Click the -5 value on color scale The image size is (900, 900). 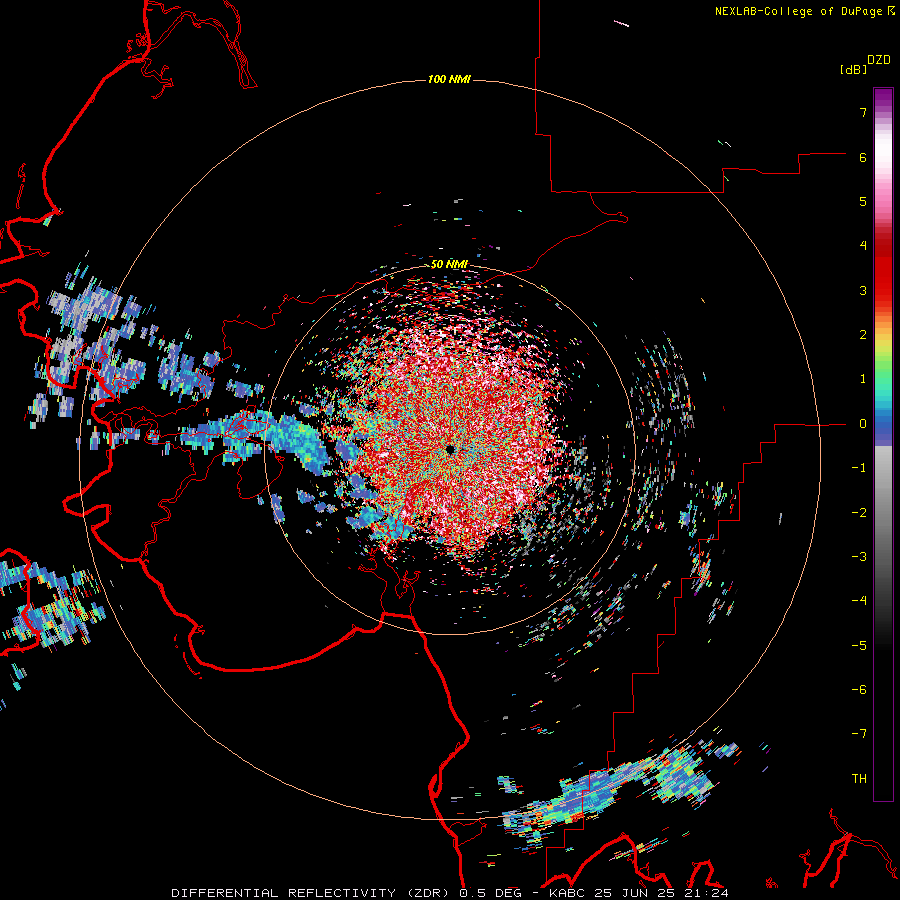pos(859,646)
